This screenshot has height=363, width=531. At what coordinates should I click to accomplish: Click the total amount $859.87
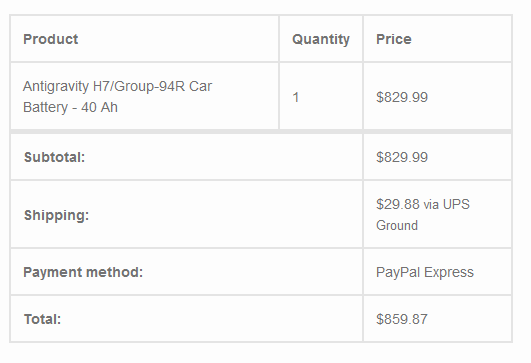pos(402,319)
